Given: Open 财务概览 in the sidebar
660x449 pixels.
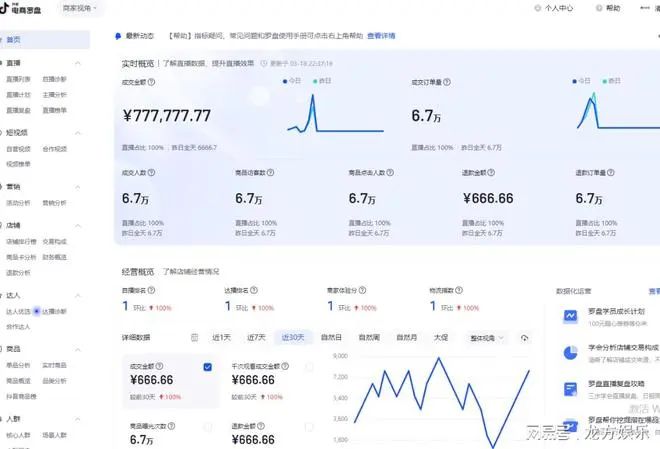Looking at the screenshot, I should [55, 257].
